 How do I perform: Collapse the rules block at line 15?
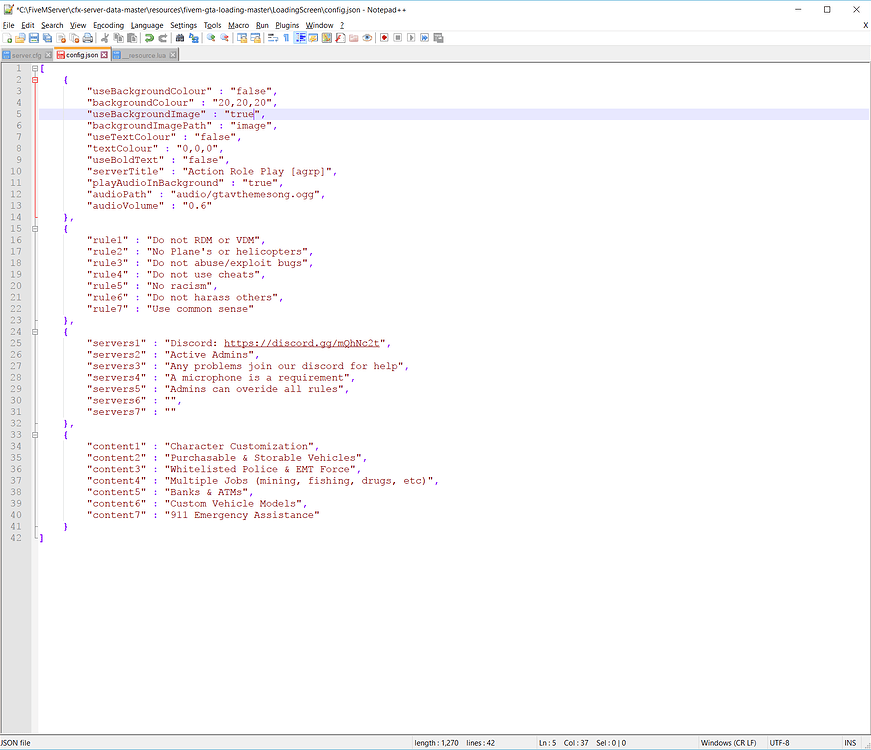click(35, 229)
